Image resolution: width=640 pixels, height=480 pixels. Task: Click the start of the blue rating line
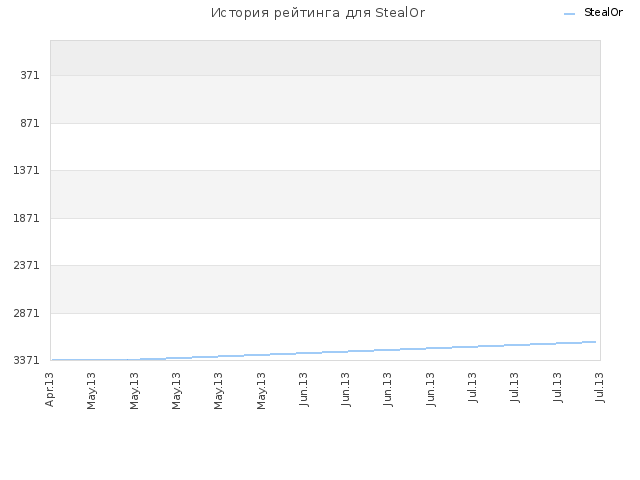[x=53, y=360]
